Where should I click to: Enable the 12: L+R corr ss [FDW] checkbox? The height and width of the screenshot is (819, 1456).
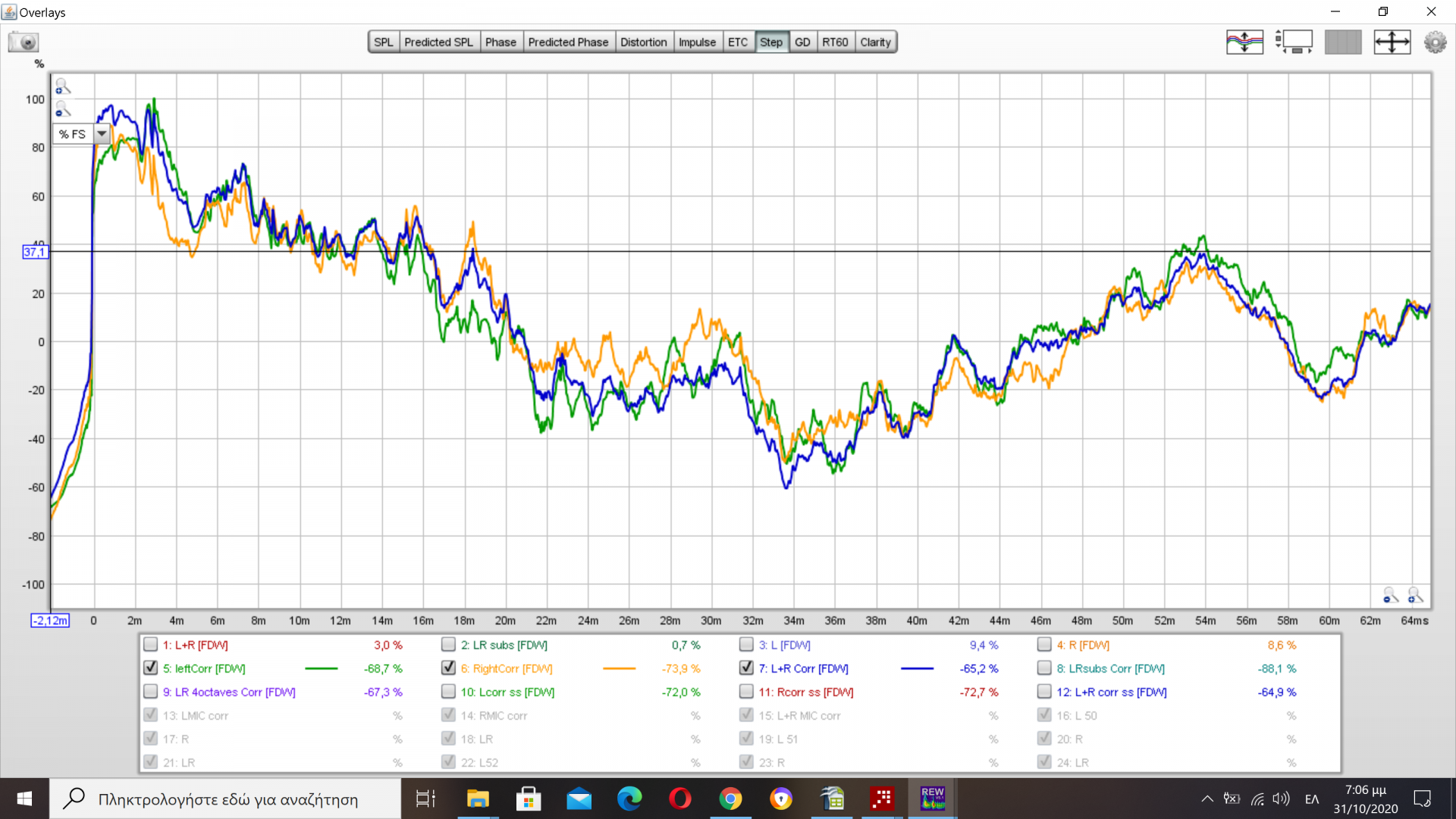1044,692
